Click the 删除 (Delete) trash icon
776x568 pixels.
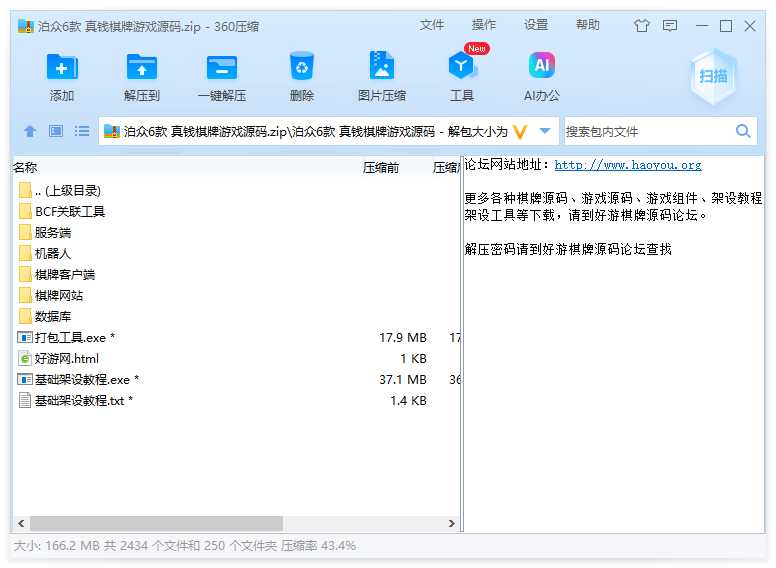pyautogui.click(x=302, y=66)
